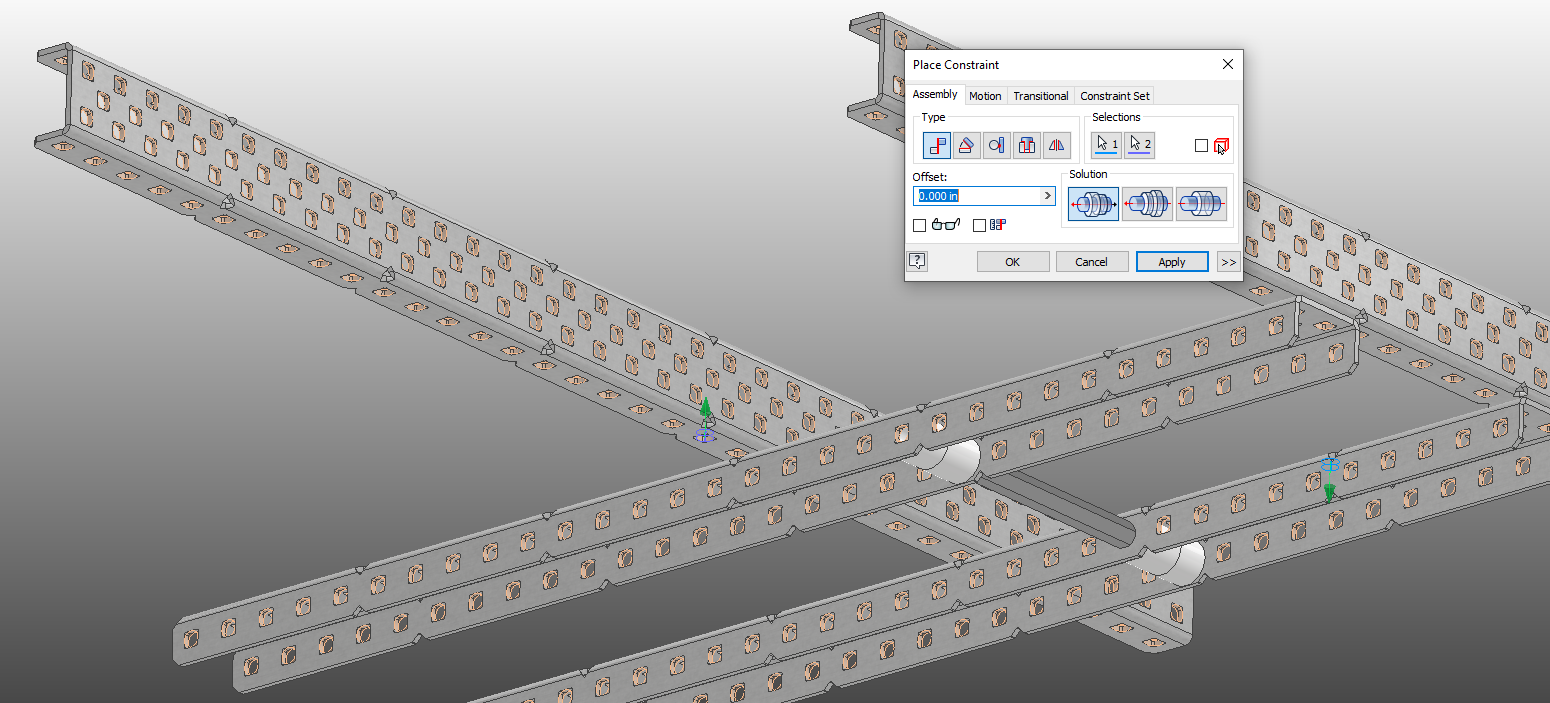Image resolution: width=1550 pixels, height=703 pixels.
Task: Click the green axis arrow on the left channel
Action: pyautogui.click(x=705, y=407)
